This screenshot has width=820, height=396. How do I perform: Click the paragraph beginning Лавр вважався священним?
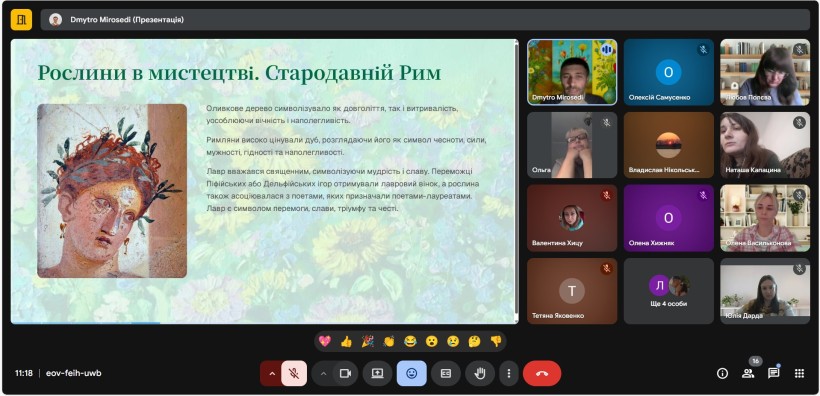pos(343,189)
